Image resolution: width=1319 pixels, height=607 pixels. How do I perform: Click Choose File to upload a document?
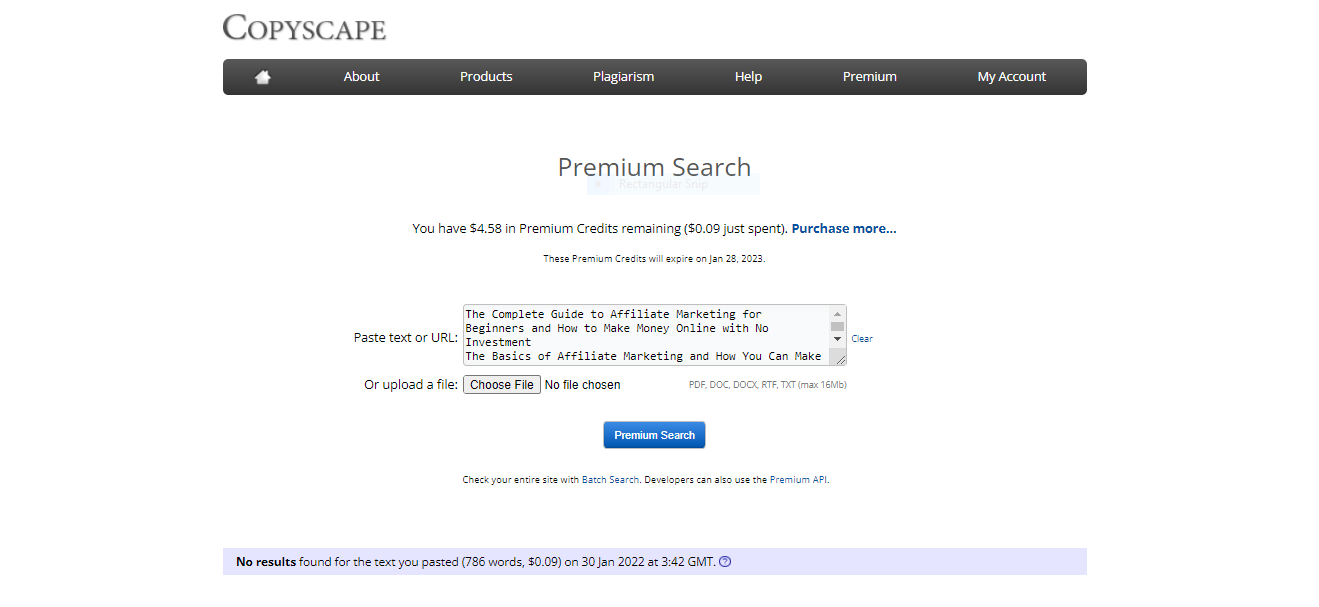click(x=501, y=384)
